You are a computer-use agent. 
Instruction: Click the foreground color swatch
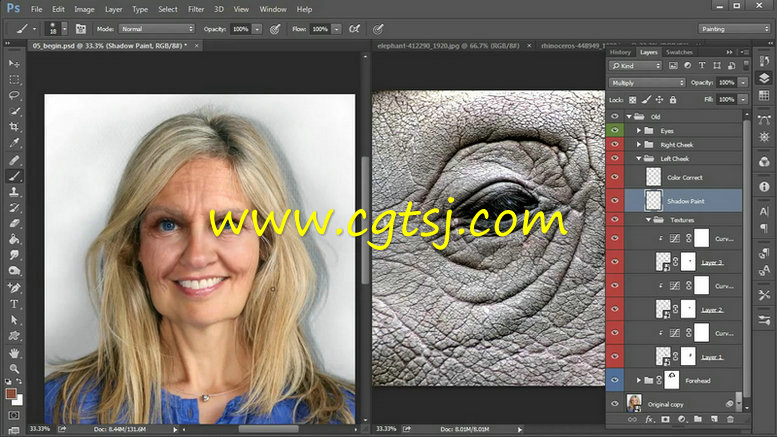(x=10, y=393)
